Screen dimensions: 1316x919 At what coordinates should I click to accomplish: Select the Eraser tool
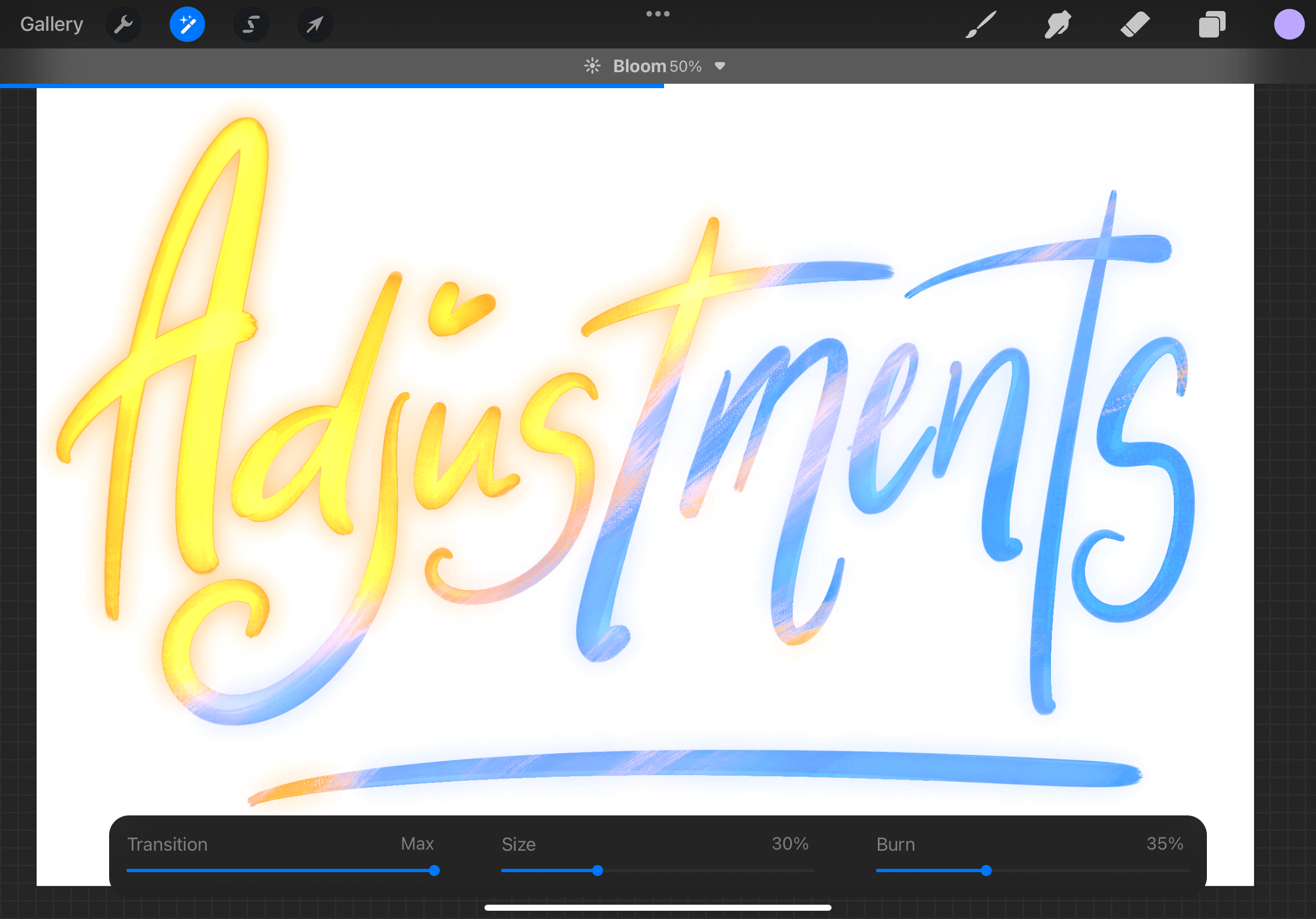(1135, 25)
